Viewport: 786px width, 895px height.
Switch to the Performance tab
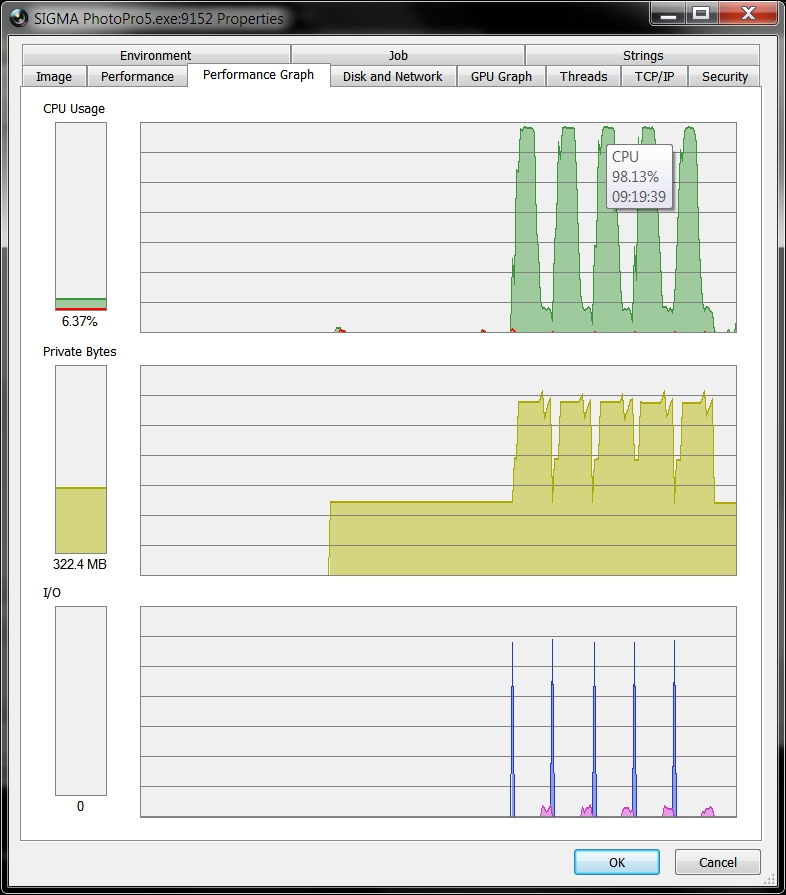(x=137, y=76)
